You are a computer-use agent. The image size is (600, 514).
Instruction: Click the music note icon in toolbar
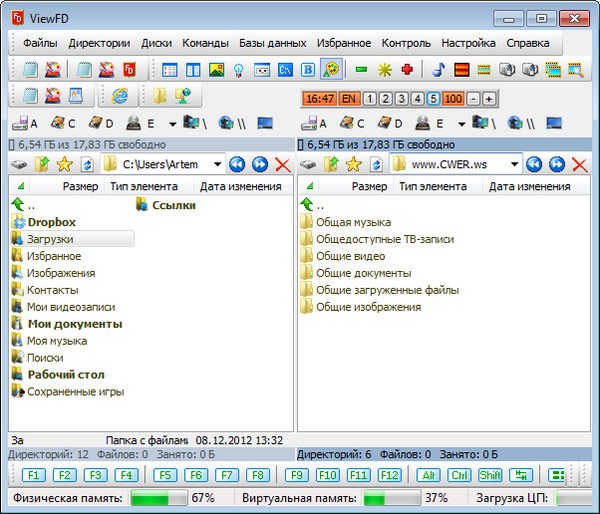pyautogui.click(x=439, y=70)
